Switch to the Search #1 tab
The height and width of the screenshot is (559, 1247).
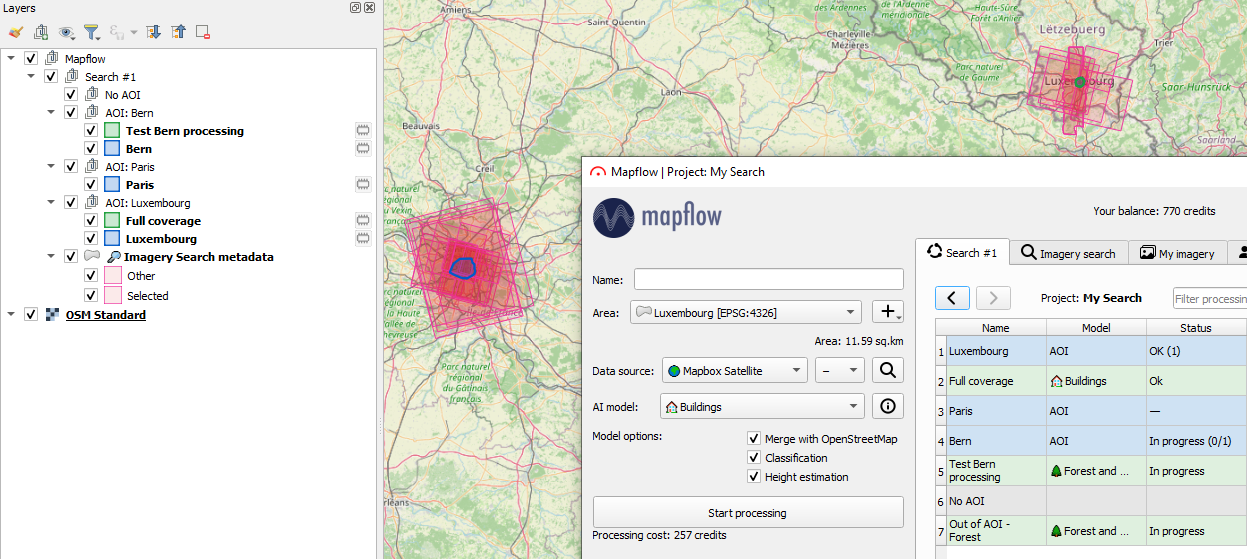point(962,252)
